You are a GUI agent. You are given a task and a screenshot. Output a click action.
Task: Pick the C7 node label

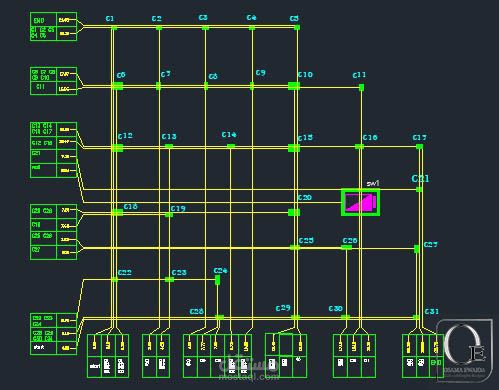click(x=165, y=74)
